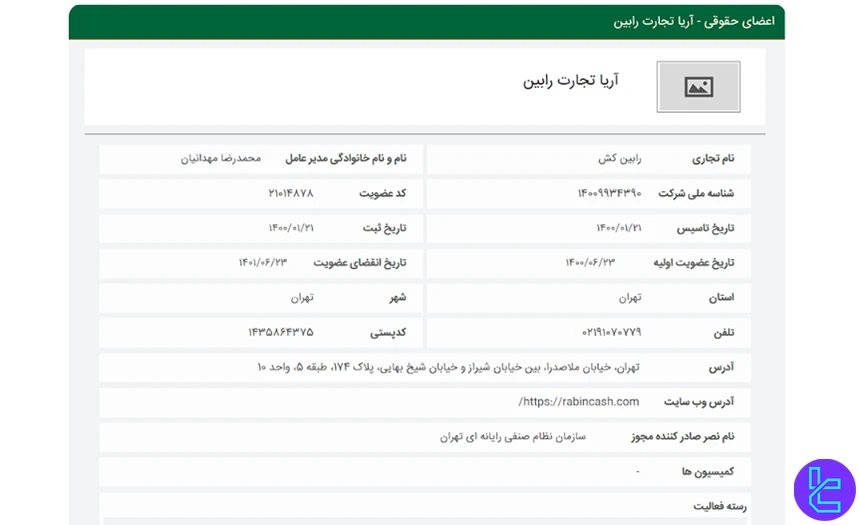Viewport: 860px width, 525px height.
Task: Click the header title اعضای حقوقی - آریا تجارت رابین
Action: (x=694, y=21)
